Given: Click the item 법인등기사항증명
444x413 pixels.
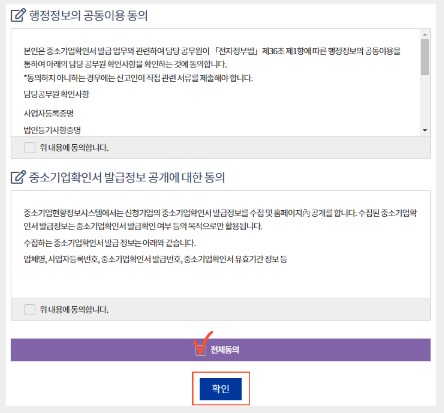Looking at the screenshot, I should tap(52, 130).
